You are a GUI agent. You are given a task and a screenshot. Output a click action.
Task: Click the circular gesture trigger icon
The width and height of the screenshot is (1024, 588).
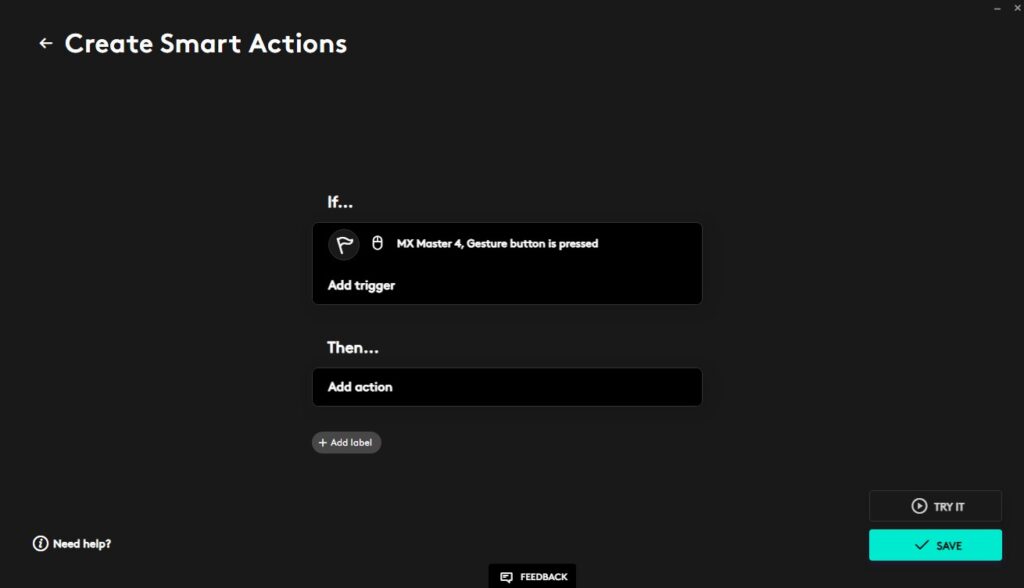(x=344, y=244)
